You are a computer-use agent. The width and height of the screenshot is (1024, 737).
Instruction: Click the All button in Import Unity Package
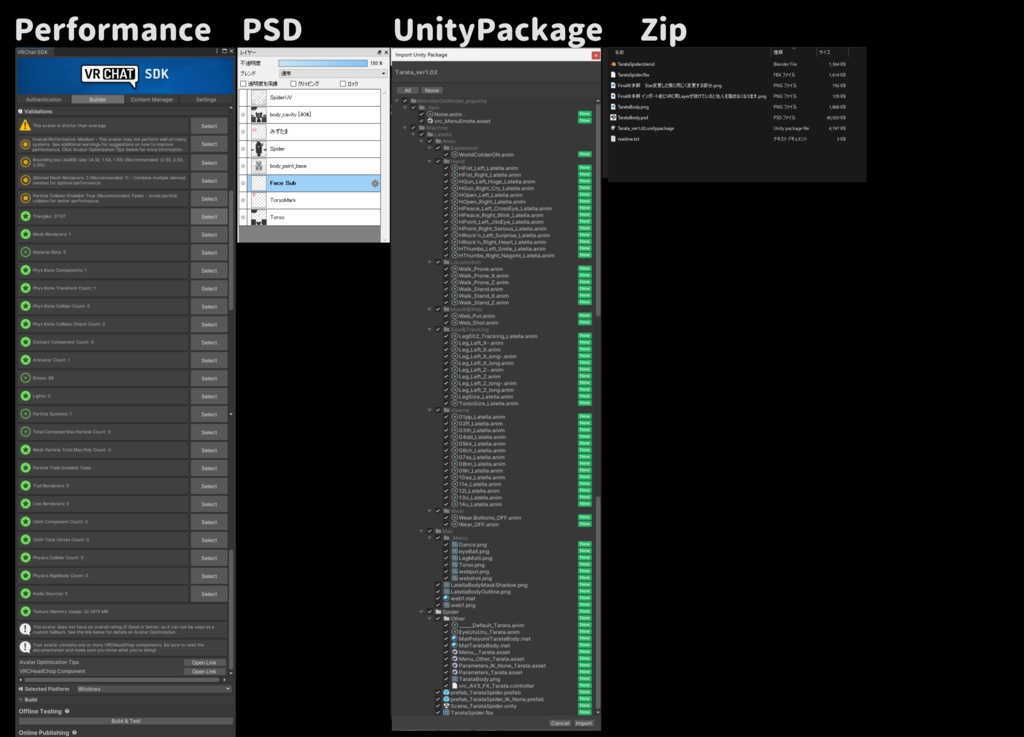point(408,90)
